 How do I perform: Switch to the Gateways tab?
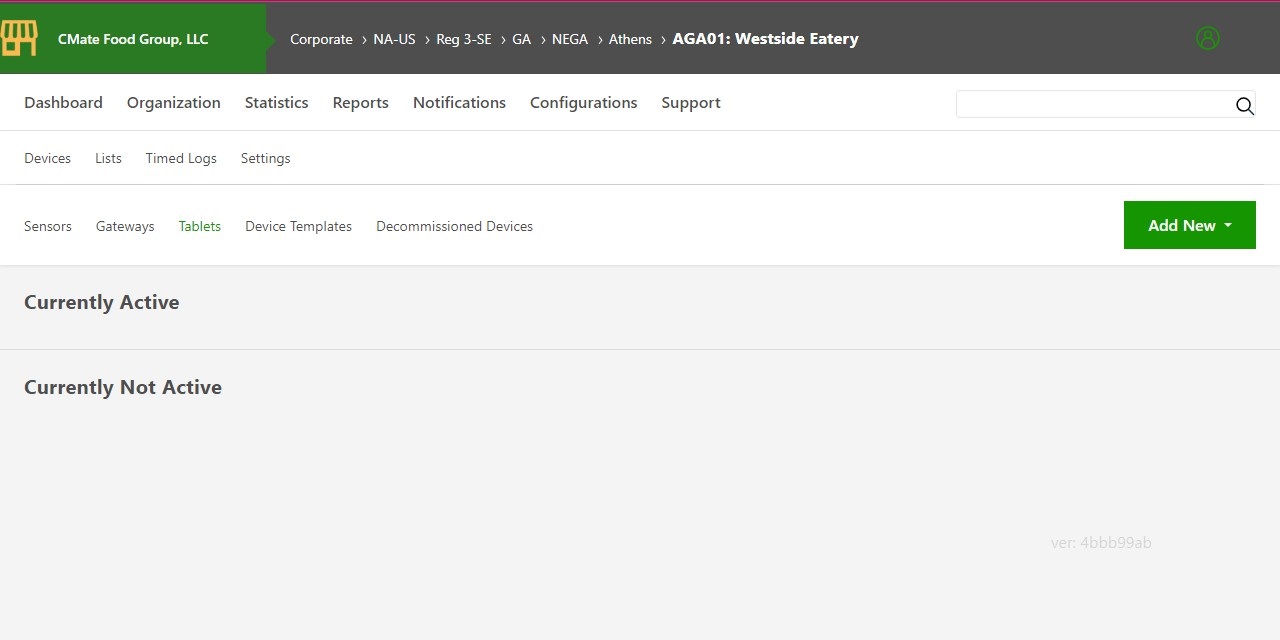125,226
